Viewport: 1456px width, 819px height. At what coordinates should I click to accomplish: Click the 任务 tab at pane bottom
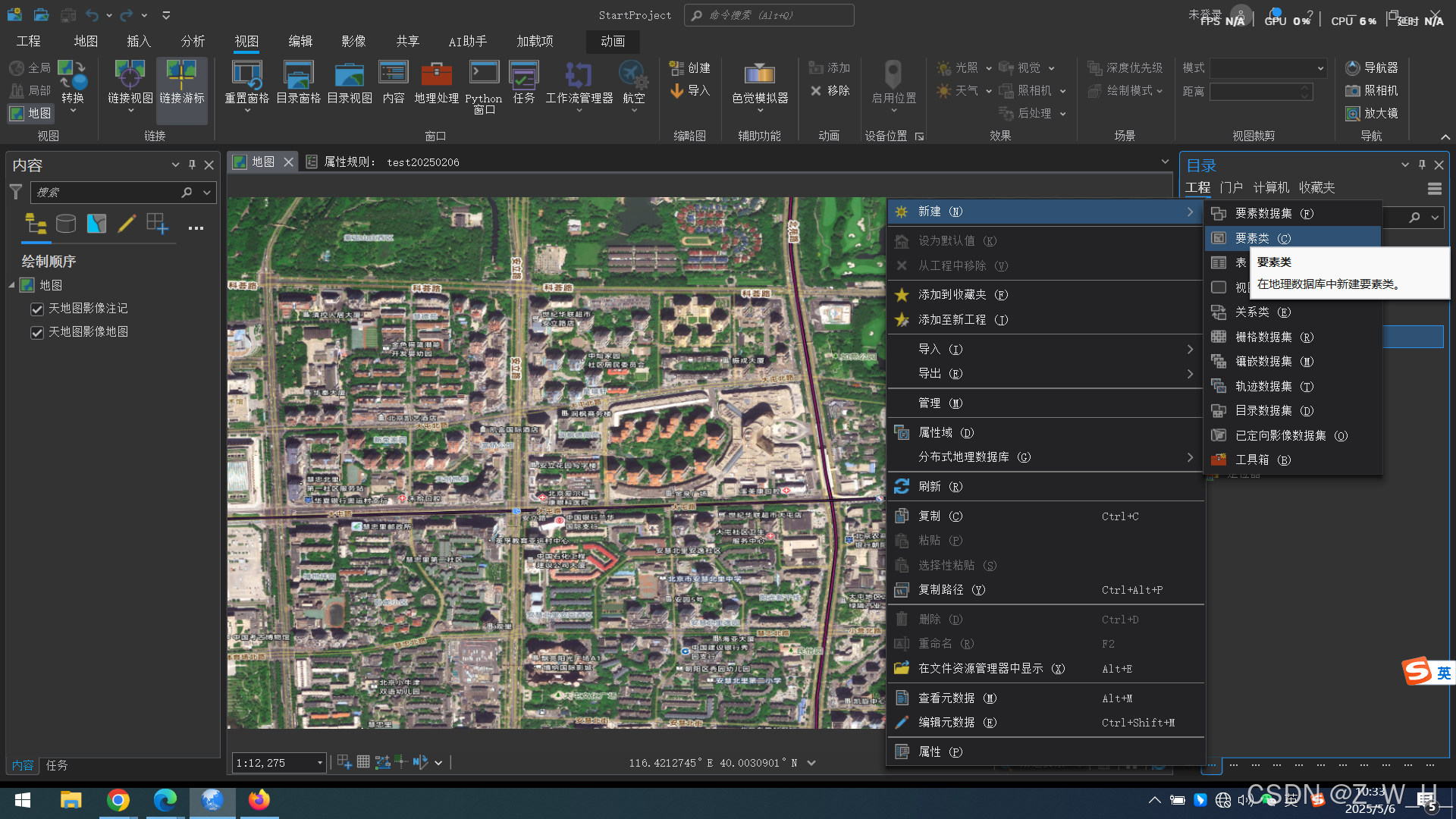tap(57, 765)
